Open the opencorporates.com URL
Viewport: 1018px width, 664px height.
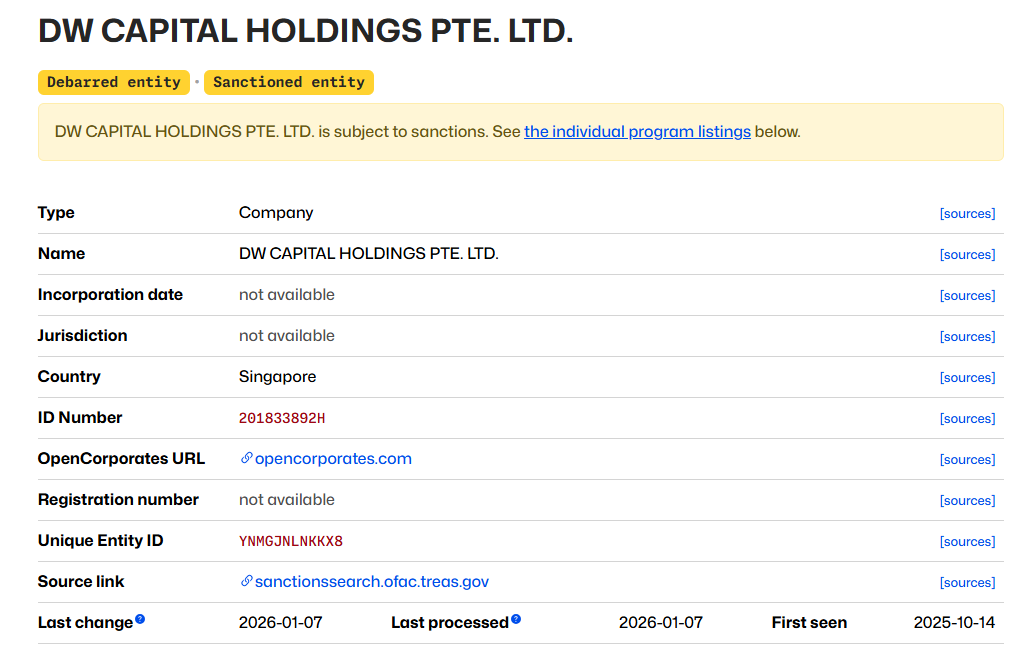(333, 459)
